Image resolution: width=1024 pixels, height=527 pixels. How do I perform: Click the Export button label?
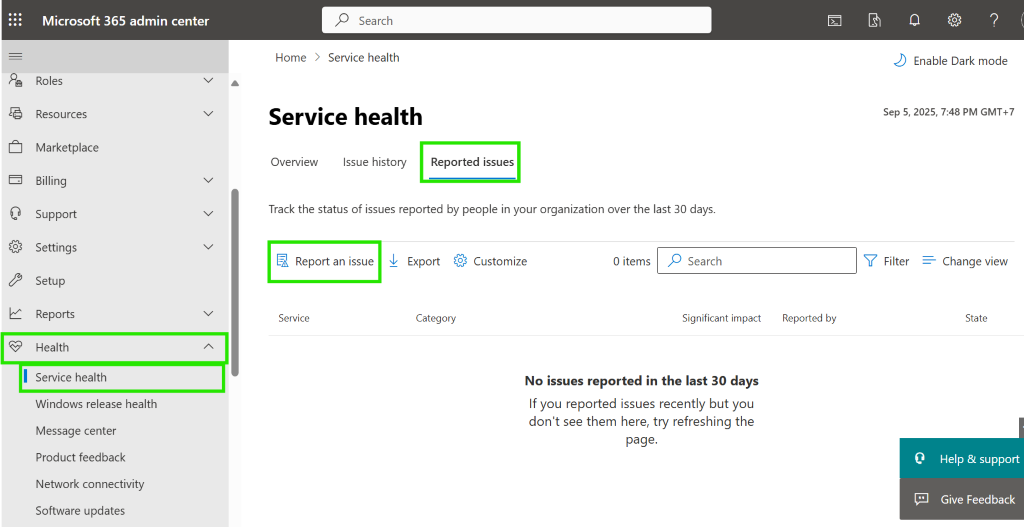coord(423,261)
